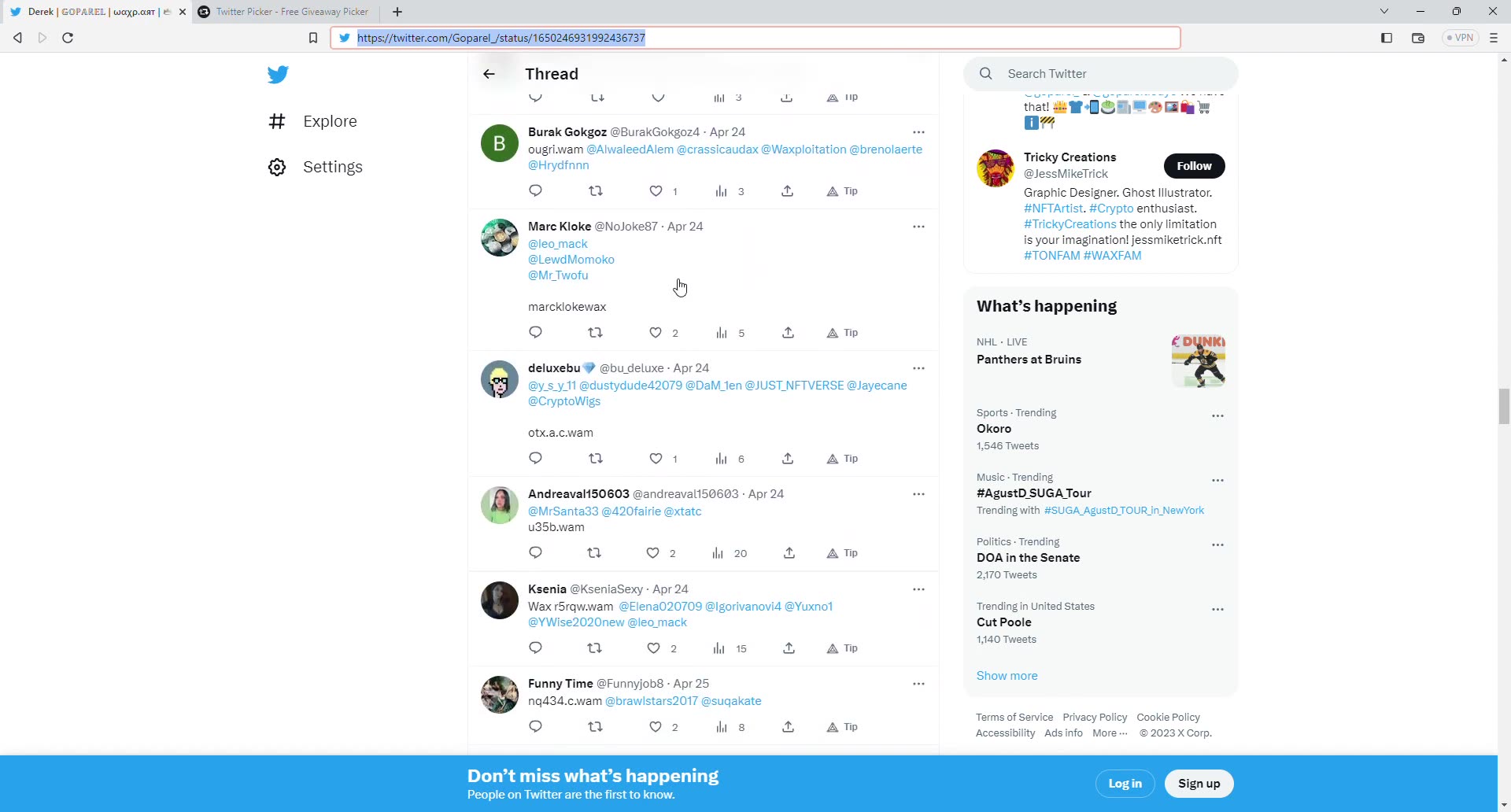Open options for DOA in the Senate trend
This screenshot has height=812, width=1511.
[1217, 545]
